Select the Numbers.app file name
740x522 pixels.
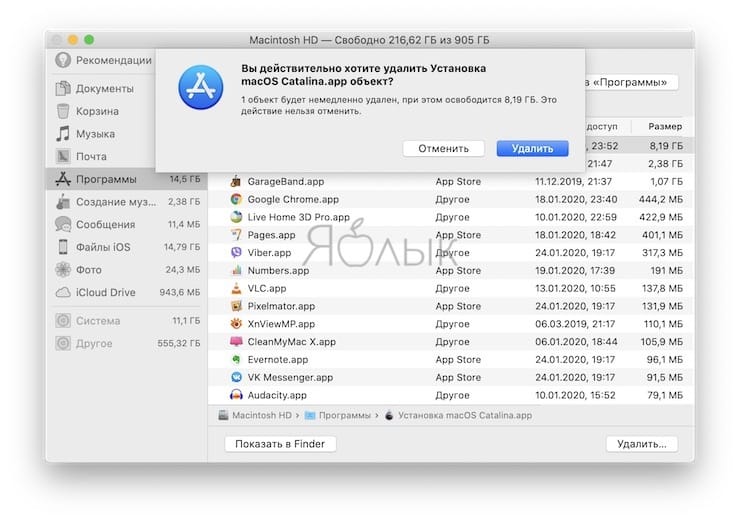(278, 270)
